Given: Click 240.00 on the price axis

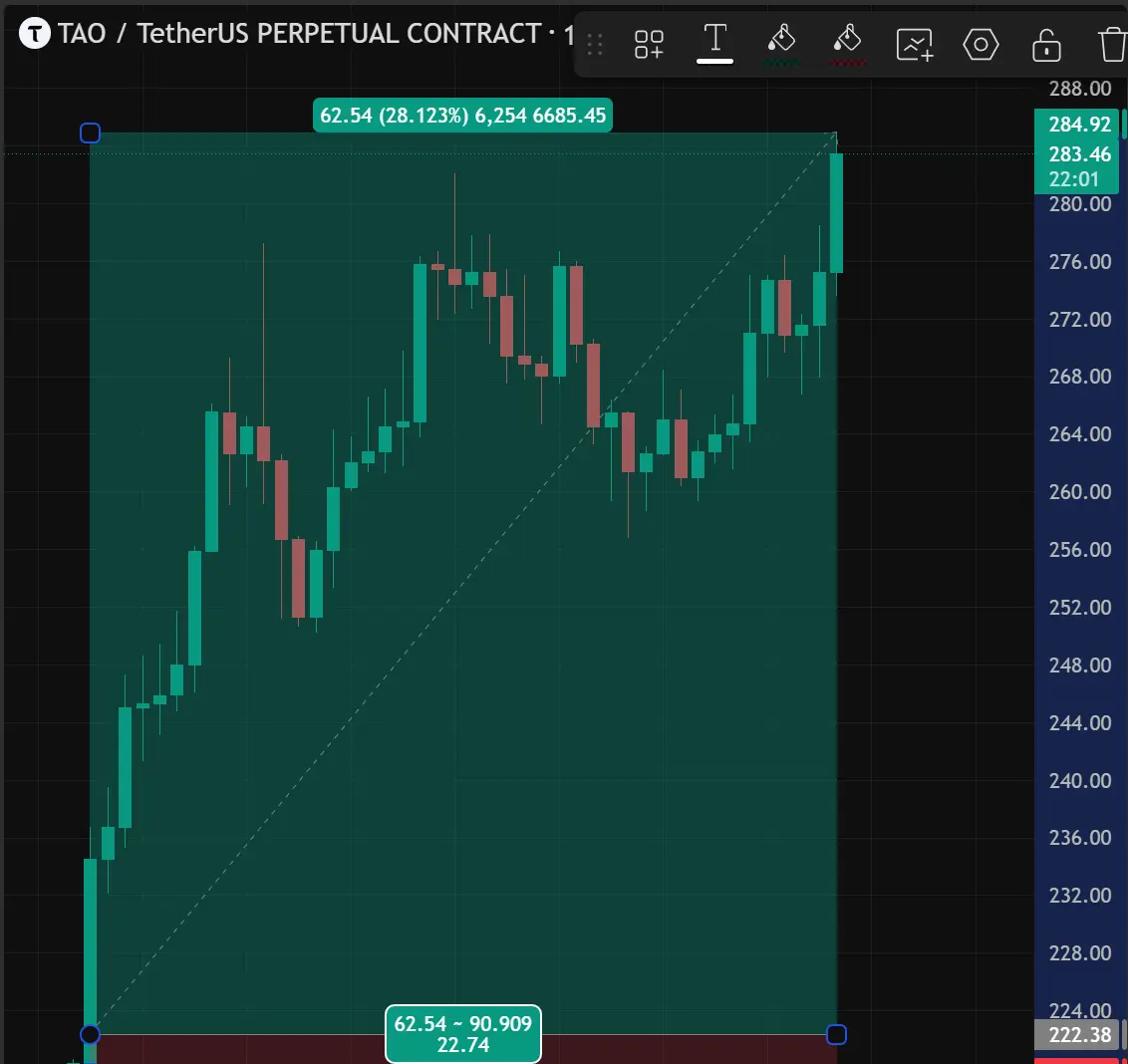Looking at the screenshot, I should tap(1080, 780).
